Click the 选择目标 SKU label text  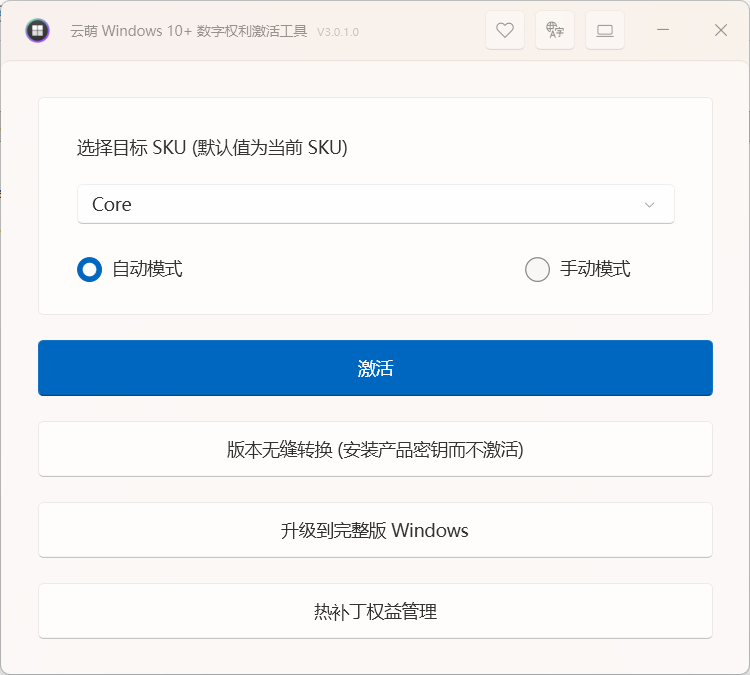[212, 148]
